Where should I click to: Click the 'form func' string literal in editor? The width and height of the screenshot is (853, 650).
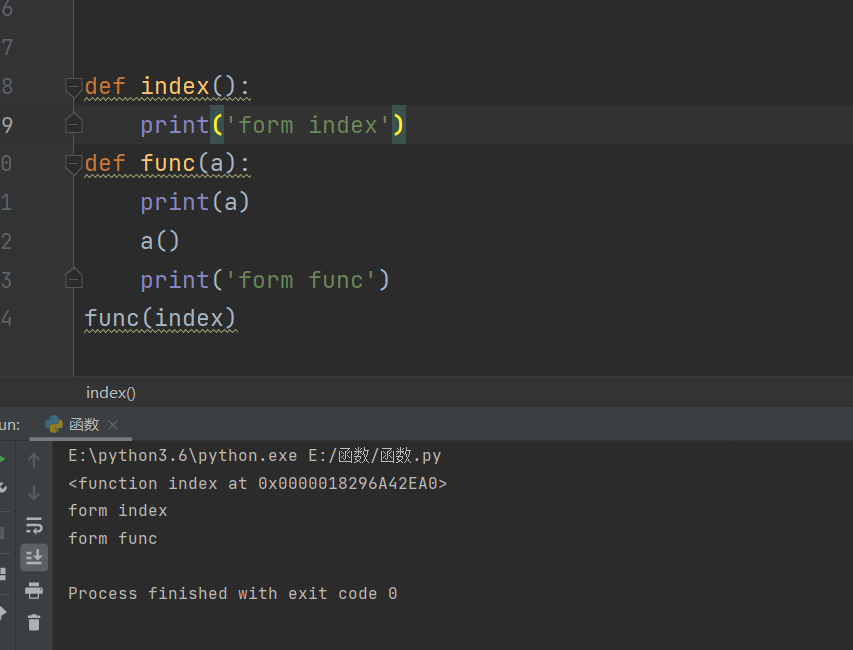[x=300, y=280]
